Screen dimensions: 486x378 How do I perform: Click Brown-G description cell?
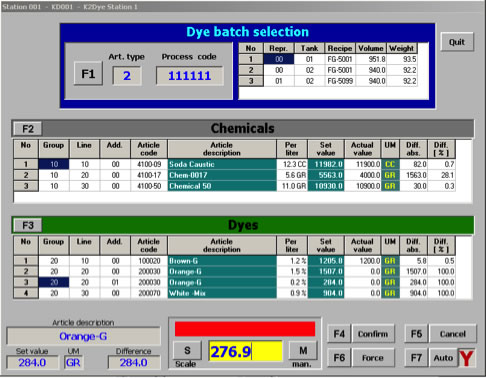tap(222, 261)
